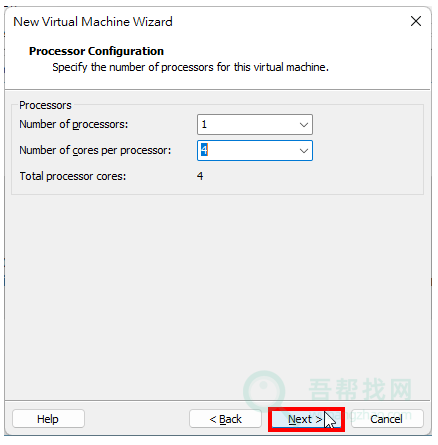
Task: Click the "New Virtual Machine Wizard" title
Action: coord(93,22)
